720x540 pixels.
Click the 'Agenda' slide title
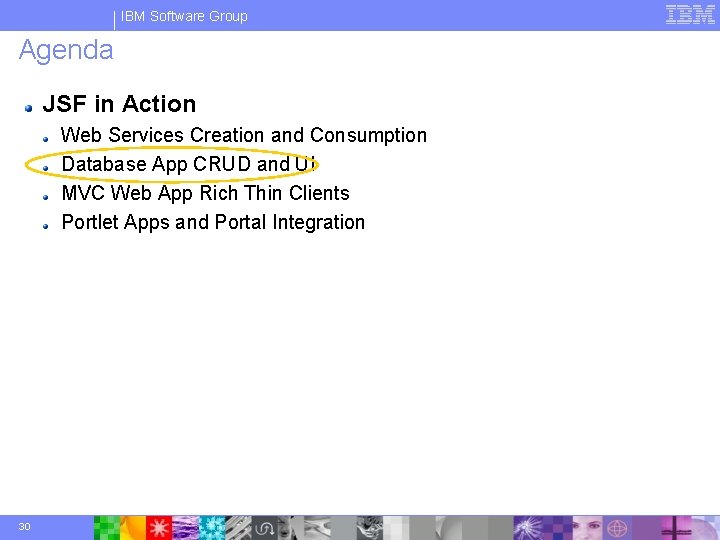coord(66,51)
